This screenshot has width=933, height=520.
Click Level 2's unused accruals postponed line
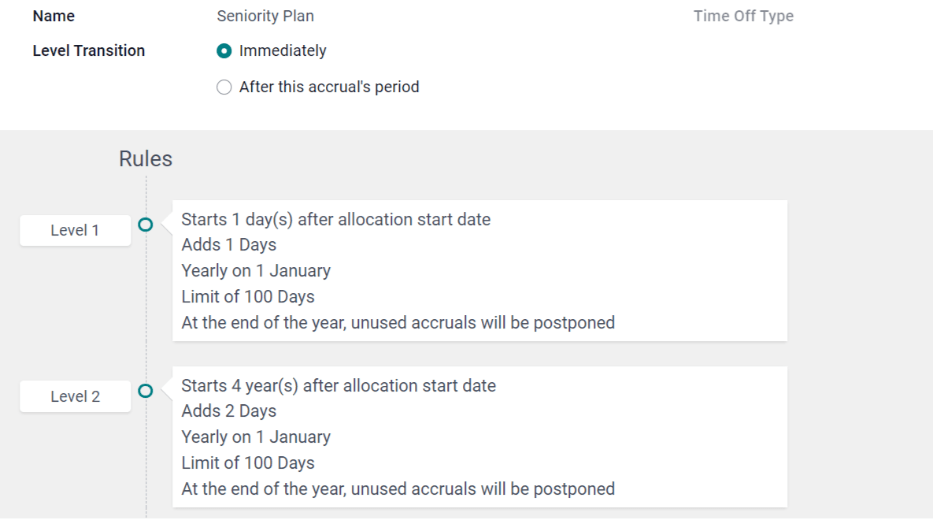pyautogui.click(x=398, y=489)
